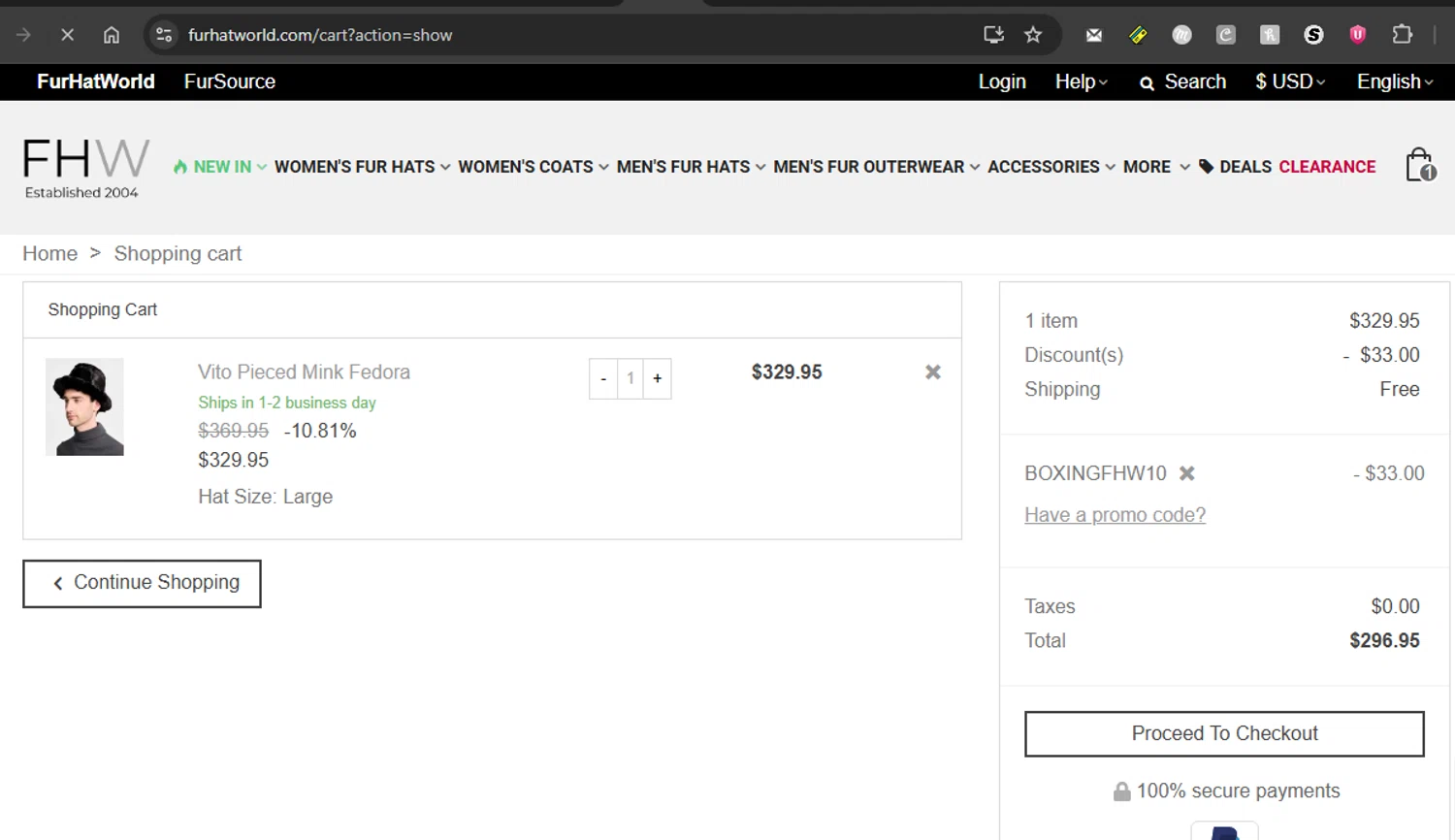The image size is (1455, 840).
Task: Open the English language dropdown
Action: click(1395, 81)
